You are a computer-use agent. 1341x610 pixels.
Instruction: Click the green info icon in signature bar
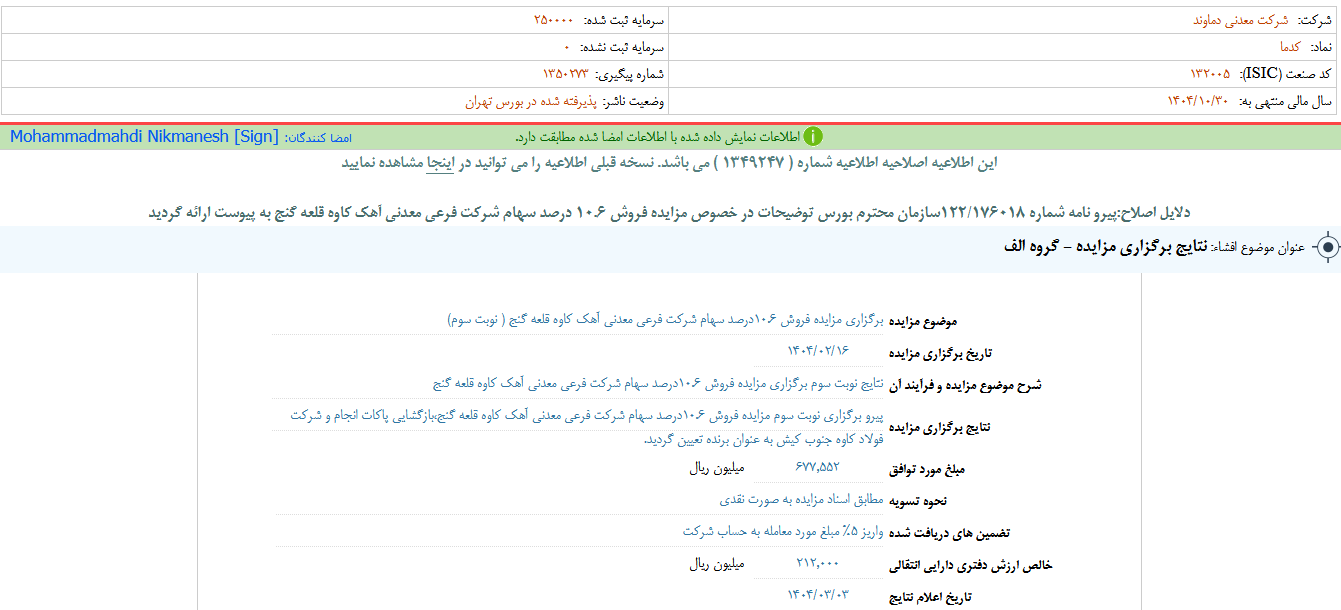pos(814,137)
